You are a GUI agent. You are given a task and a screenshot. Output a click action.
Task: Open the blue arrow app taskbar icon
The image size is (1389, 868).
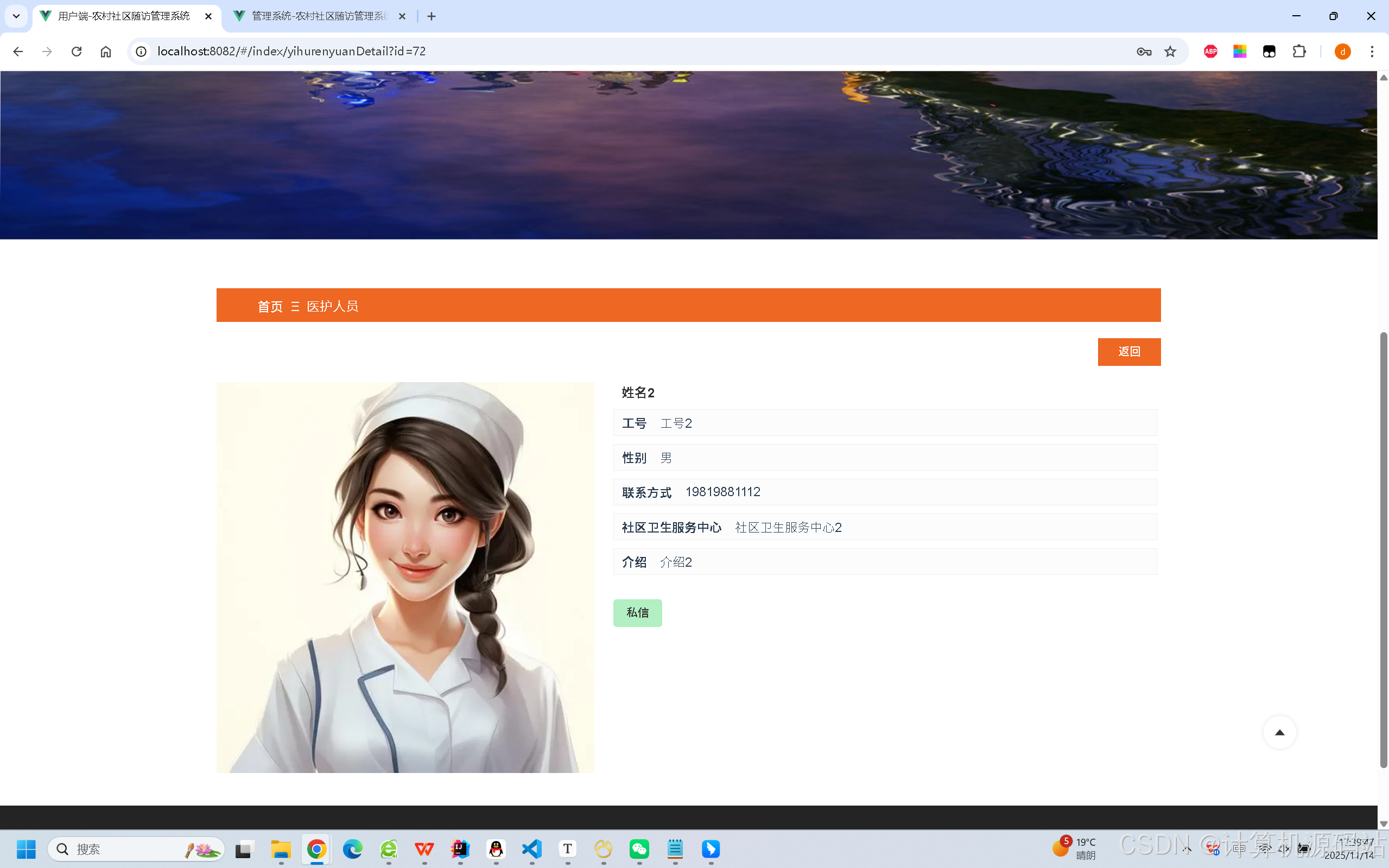coord(711,849)
